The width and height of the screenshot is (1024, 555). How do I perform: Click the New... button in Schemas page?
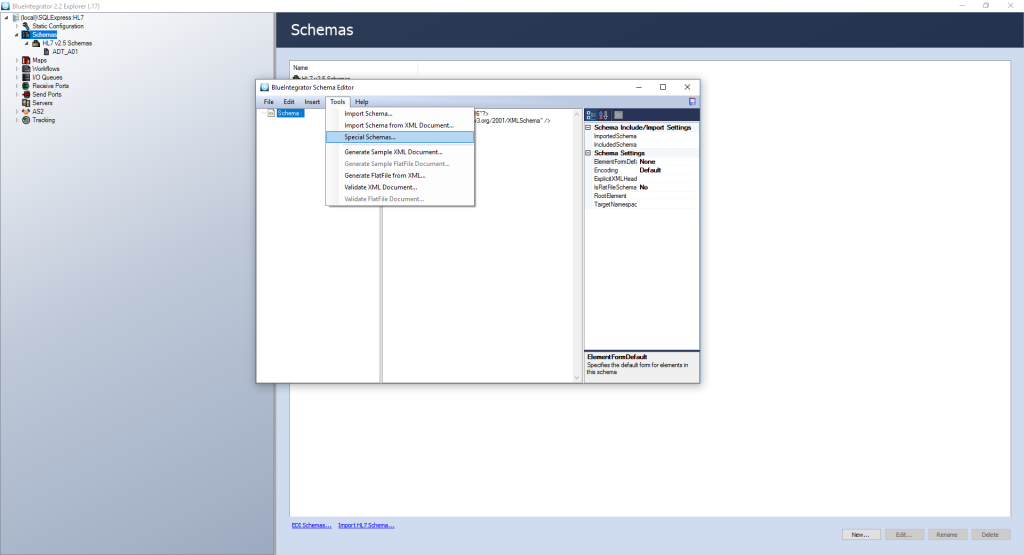[x=861, y=534]
